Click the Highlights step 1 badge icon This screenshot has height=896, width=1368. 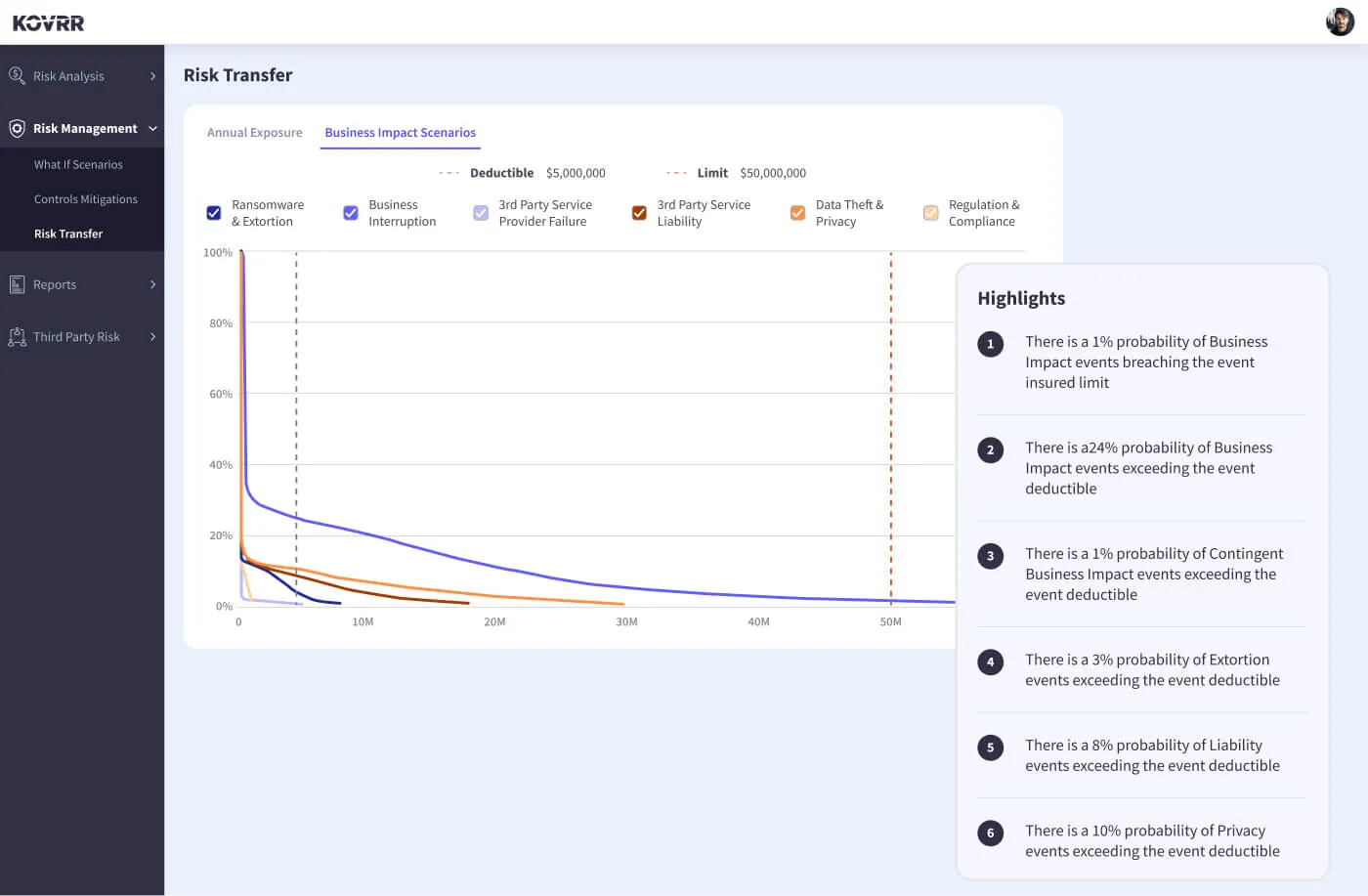click(990, 344)
